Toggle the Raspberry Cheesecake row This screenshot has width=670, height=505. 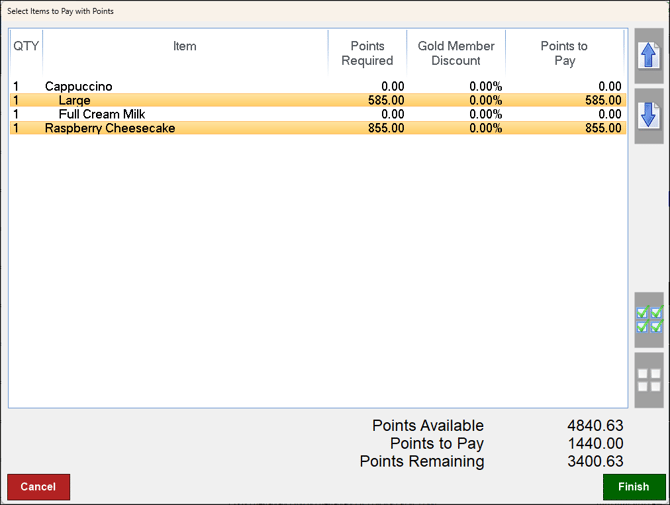(x=318, y=128)
